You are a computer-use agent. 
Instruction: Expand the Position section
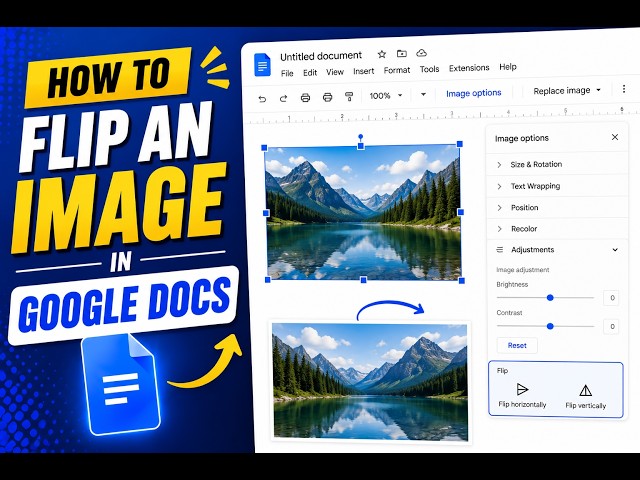[557, 207]
